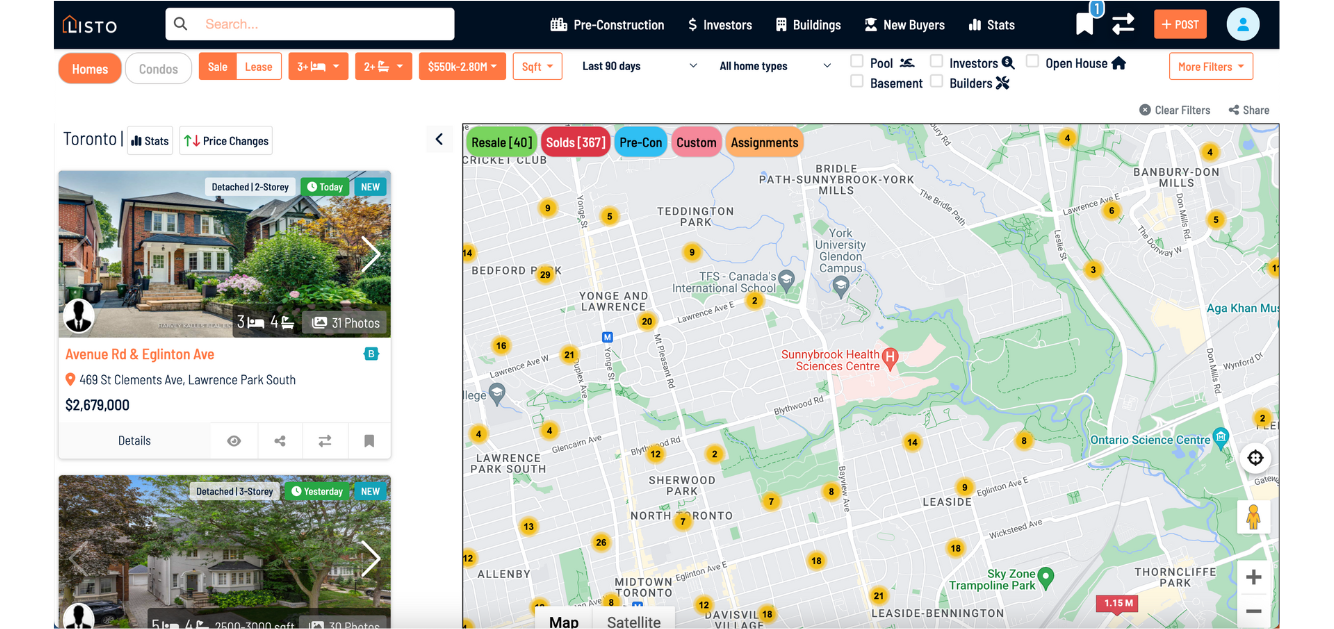
Task: Open the $550k-2.80M price dropdown
Action: point(462,67)
